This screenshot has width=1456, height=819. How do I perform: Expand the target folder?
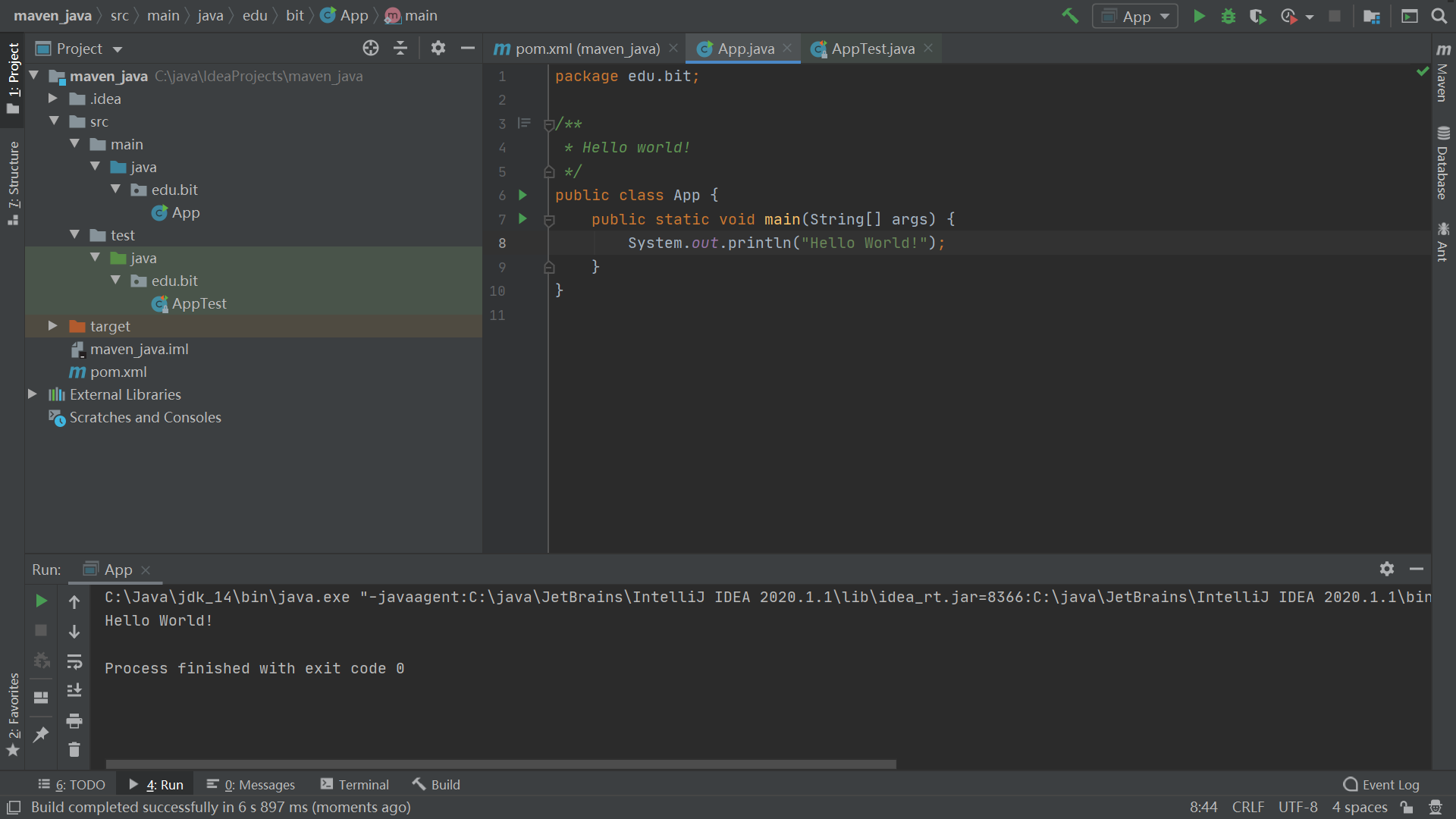click(x=52, y=325)
